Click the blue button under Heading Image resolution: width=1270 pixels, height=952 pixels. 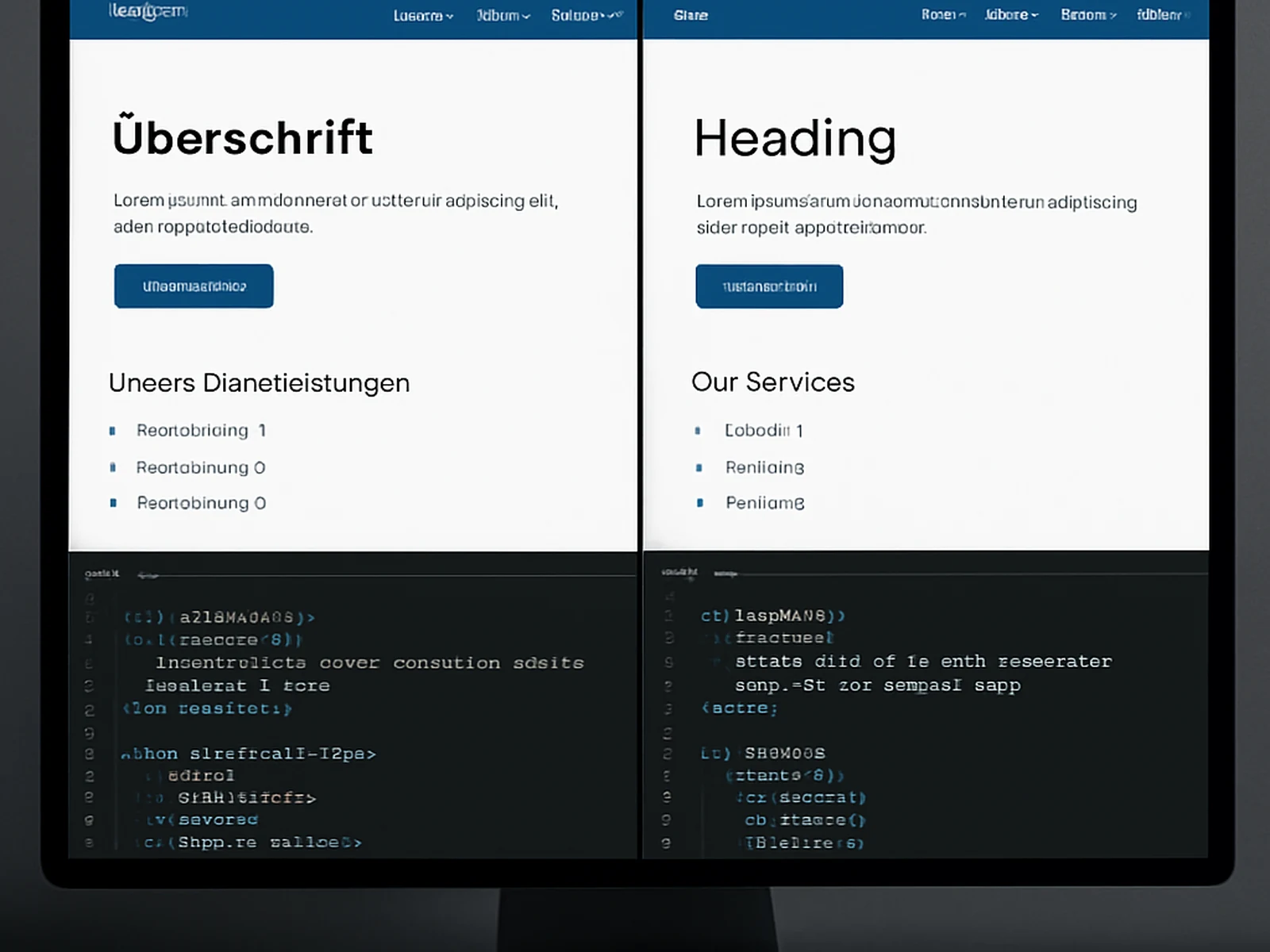(x=769, y=286)
